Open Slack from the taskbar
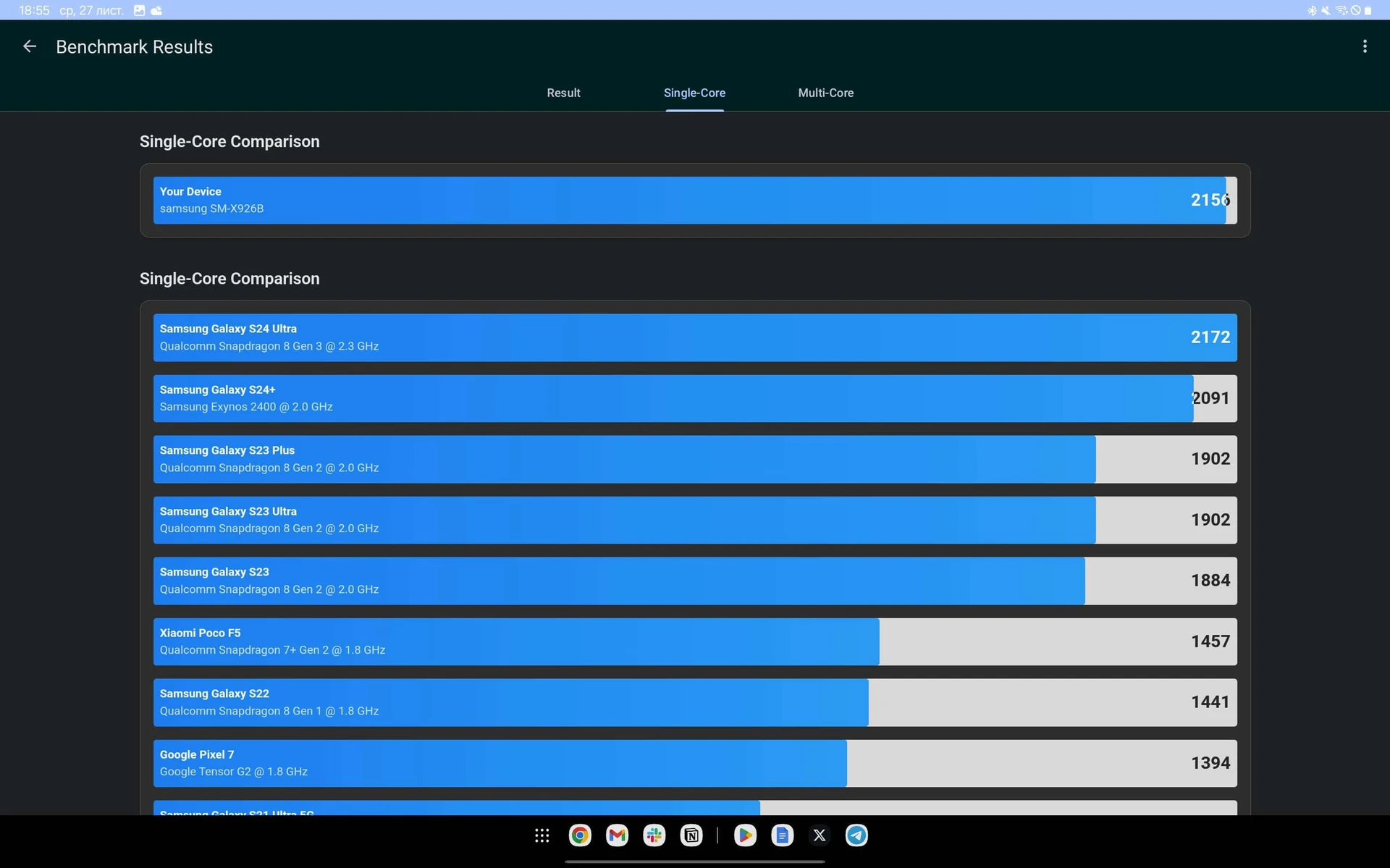1390x868 pixels. coord(654,835)
